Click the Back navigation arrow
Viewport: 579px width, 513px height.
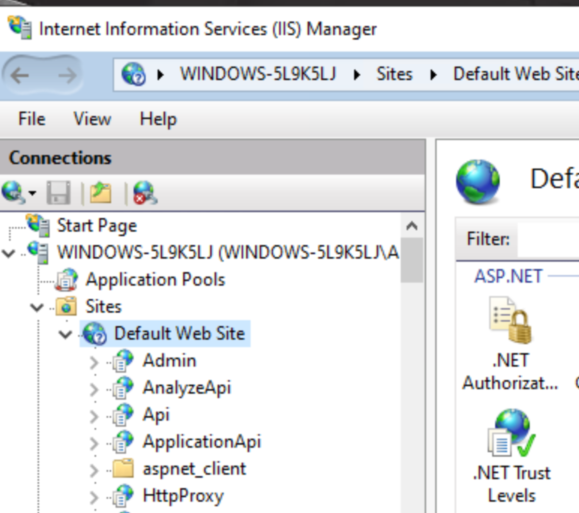20,76
